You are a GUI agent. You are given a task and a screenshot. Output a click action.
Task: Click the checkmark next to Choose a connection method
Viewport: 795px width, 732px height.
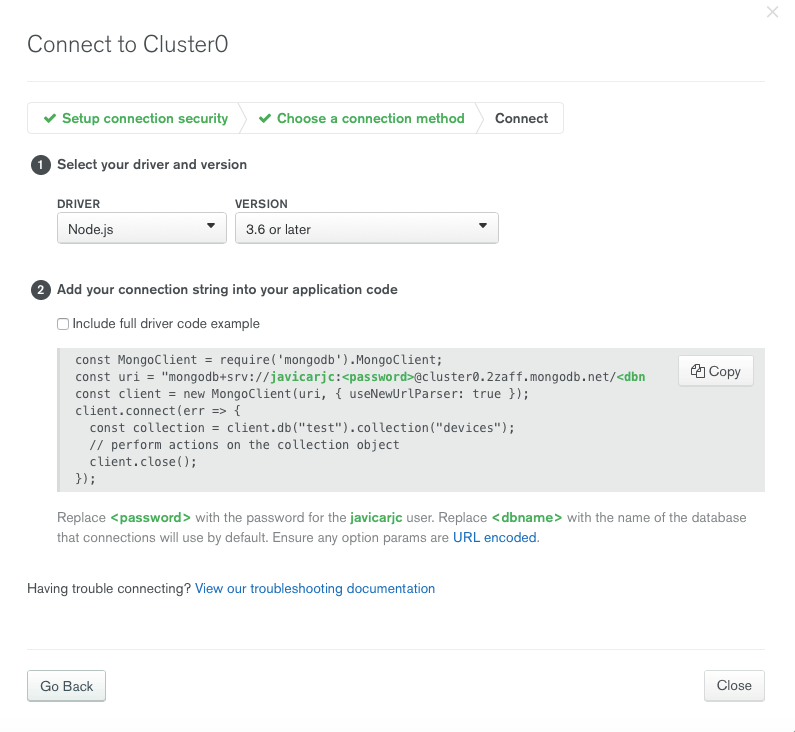point(265,118)
